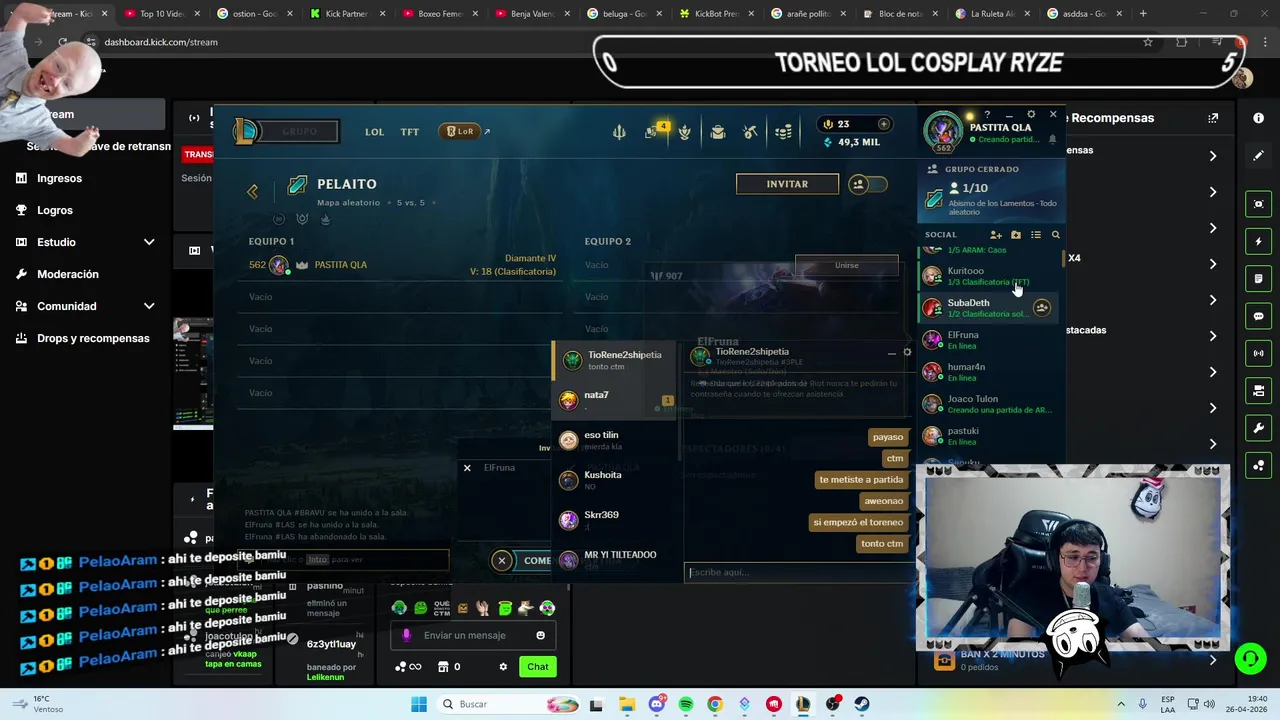The width and height of the screenshot is (1280, 720).
Task: Open Moderación in Kick sidebar
Action: 67,274
